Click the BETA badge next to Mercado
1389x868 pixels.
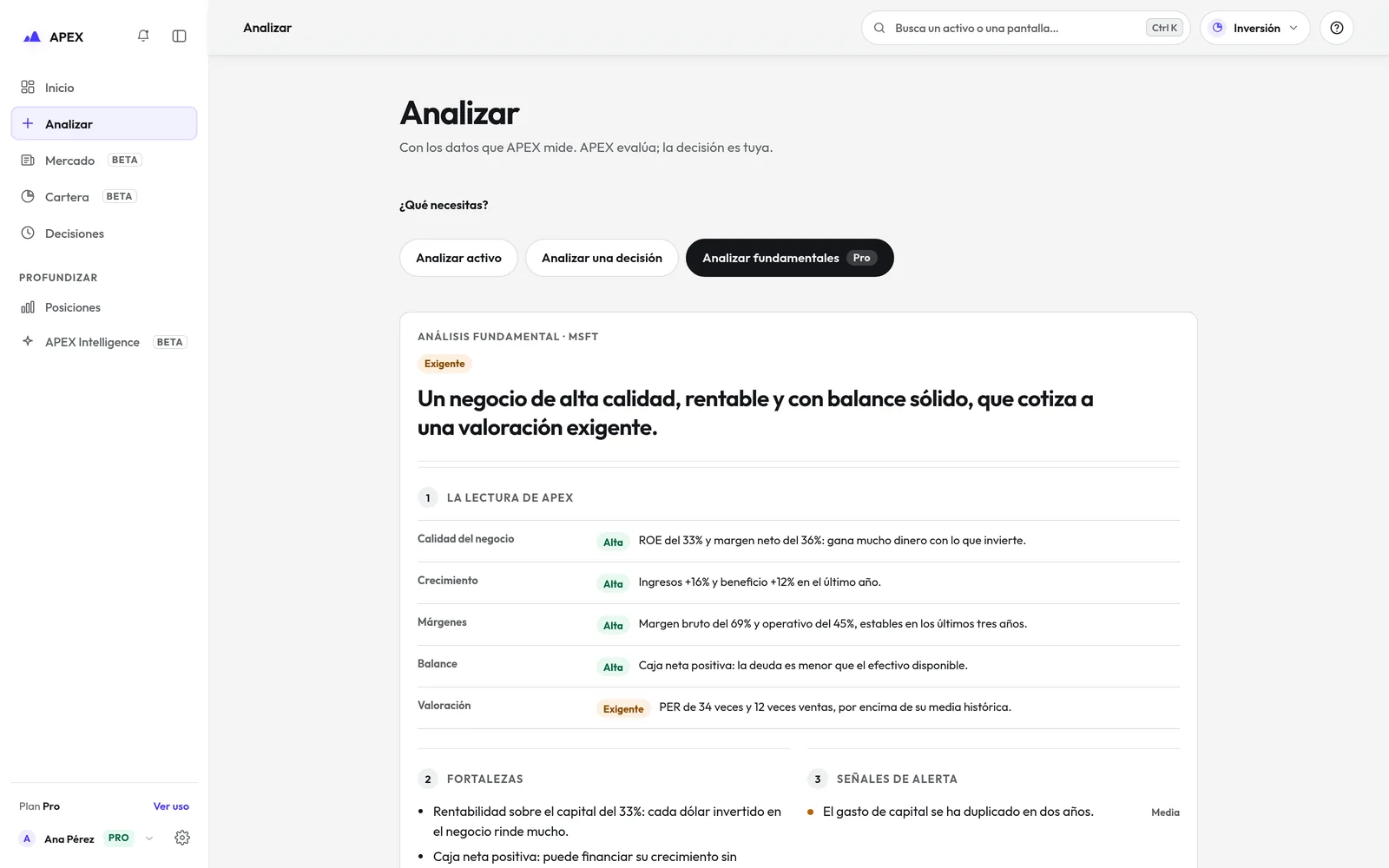tap(125, 160)
